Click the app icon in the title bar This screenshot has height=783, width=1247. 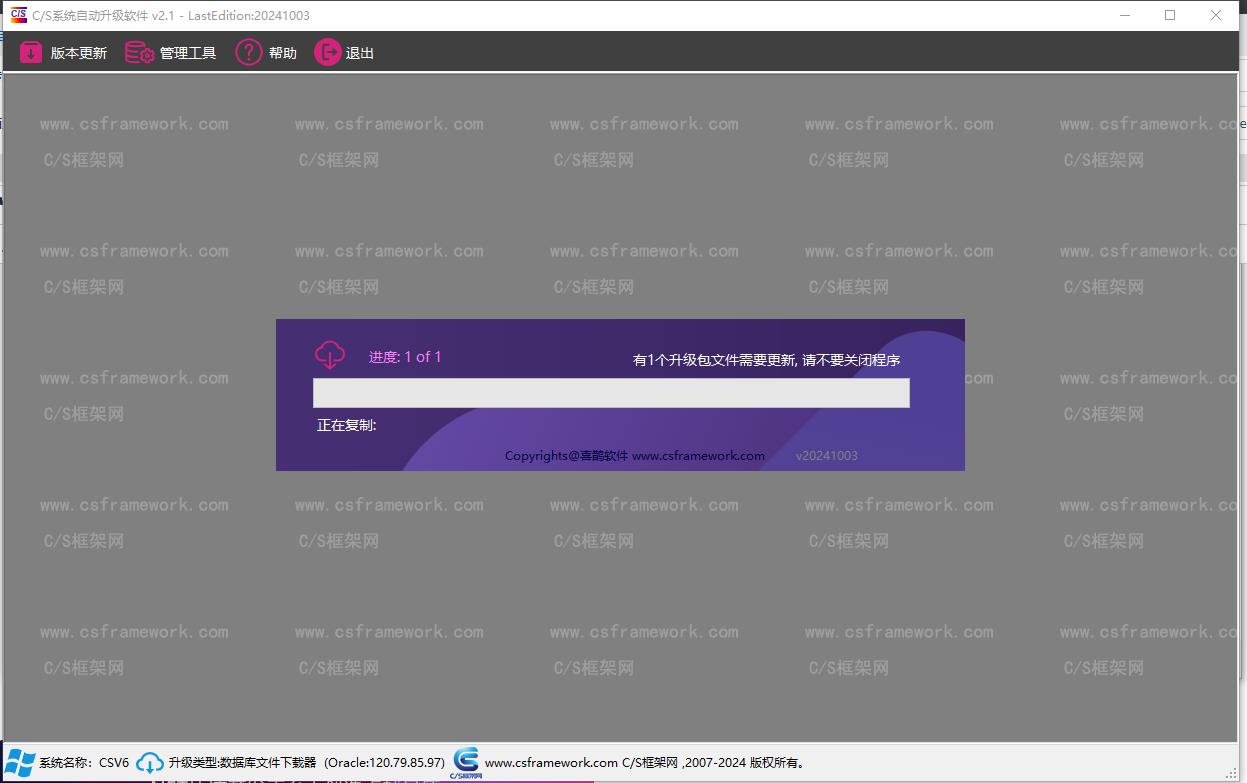pos(18,15)
